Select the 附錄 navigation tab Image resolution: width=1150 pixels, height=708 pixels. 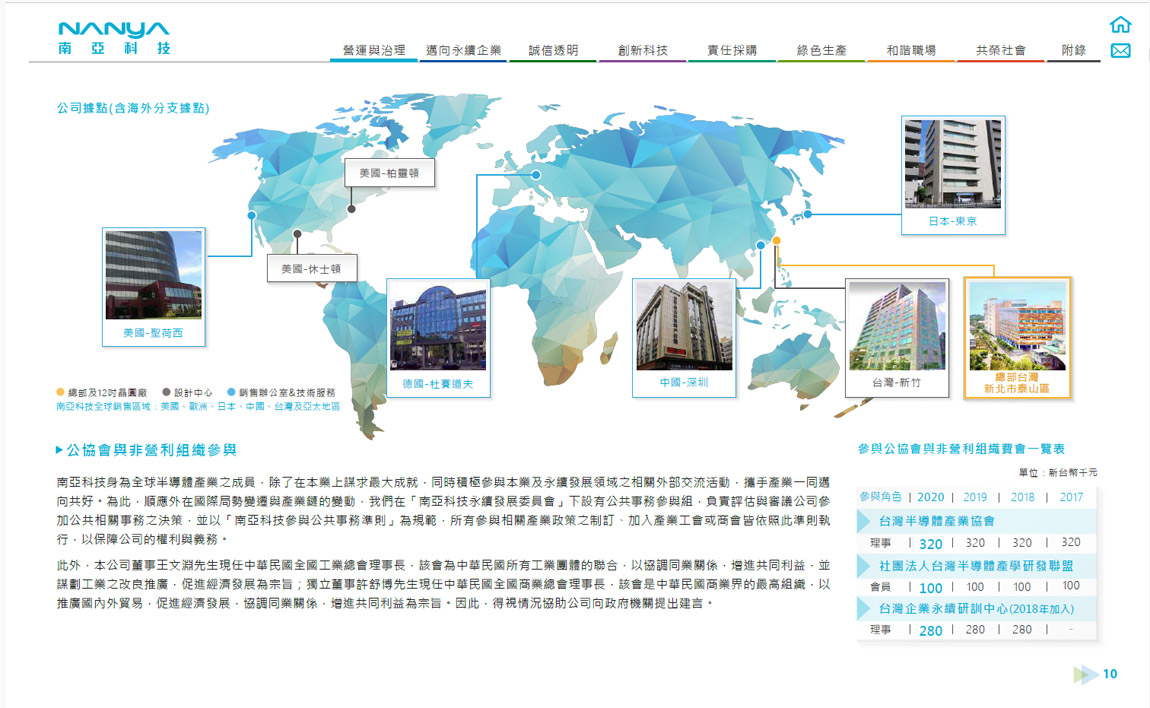1074,50
